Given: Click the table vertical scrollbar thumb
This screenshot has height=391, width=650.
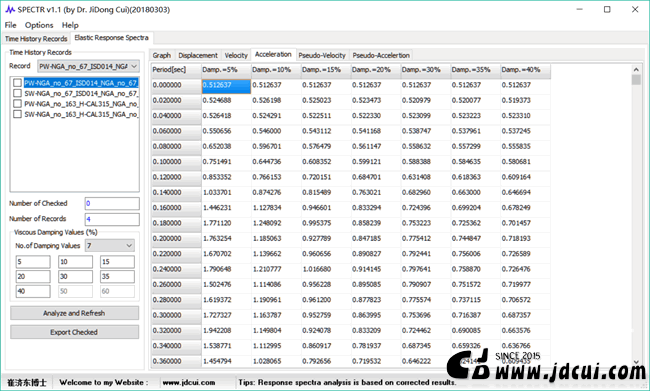Looking at the screenshot, I should click(636, 80).
